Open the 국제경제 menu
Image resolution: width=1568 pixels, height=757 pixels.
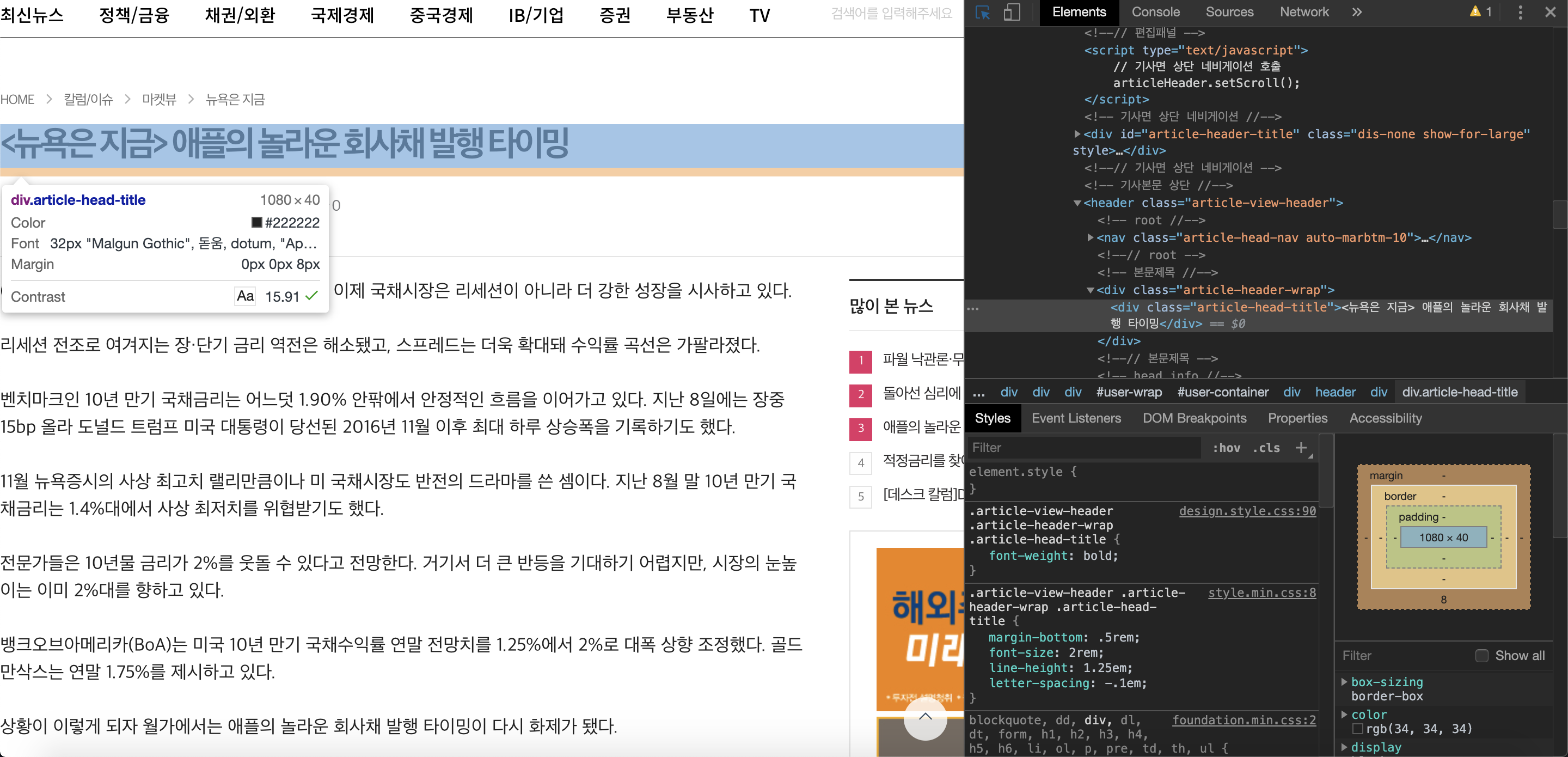click(x=342, y=15)
